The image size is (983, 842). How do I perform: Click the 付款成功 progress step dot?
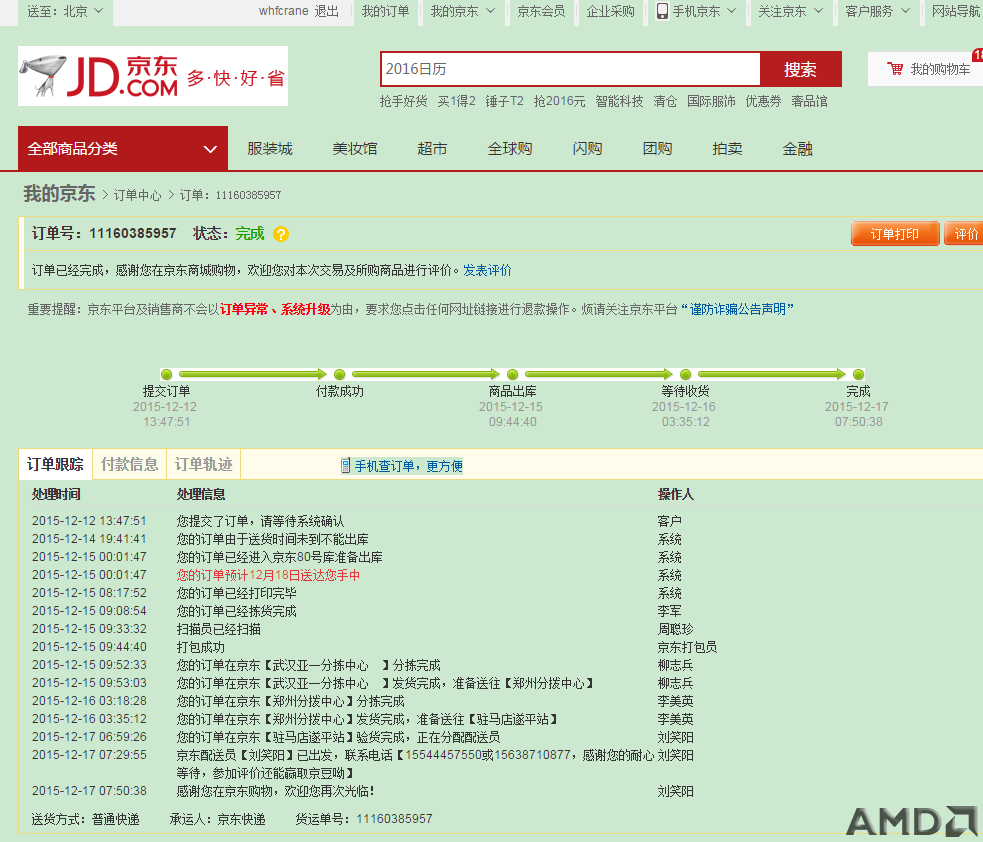[339, 374]
